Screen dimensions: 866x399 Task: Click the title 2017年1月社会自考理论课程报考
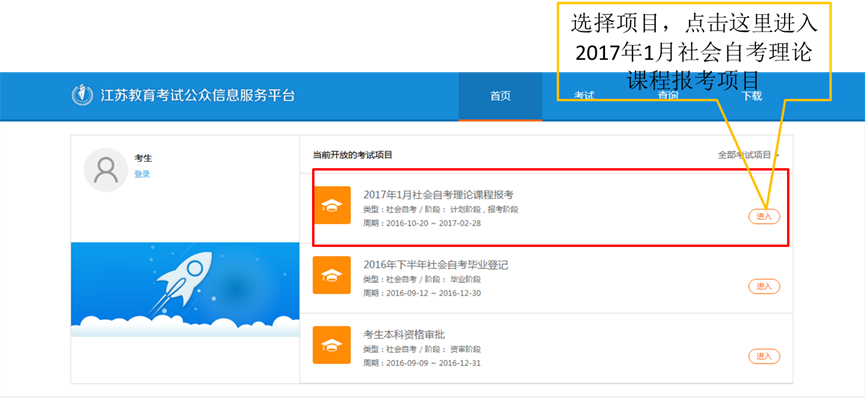click(x=439, y=195)
